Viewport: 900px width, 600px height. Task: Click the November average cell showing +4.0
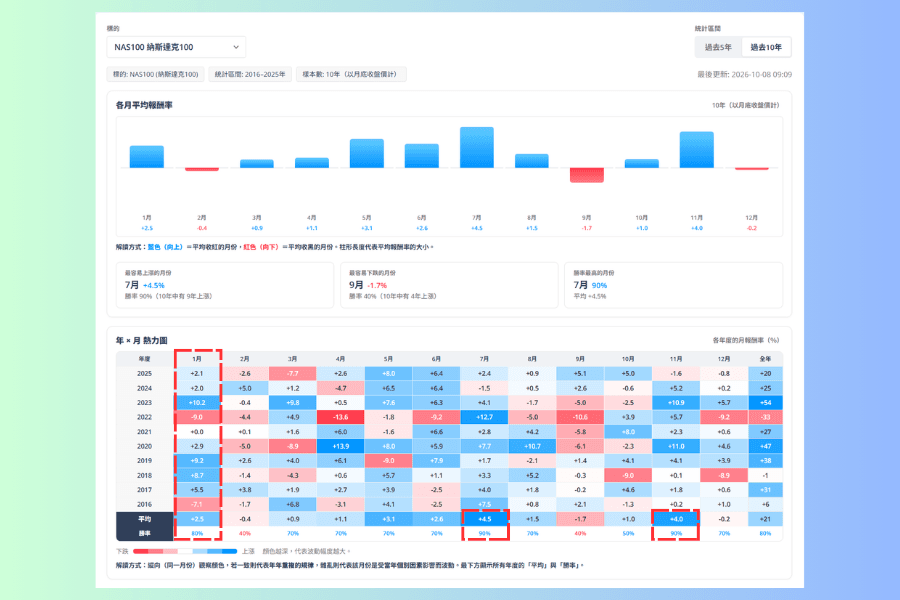click(676, 519)
